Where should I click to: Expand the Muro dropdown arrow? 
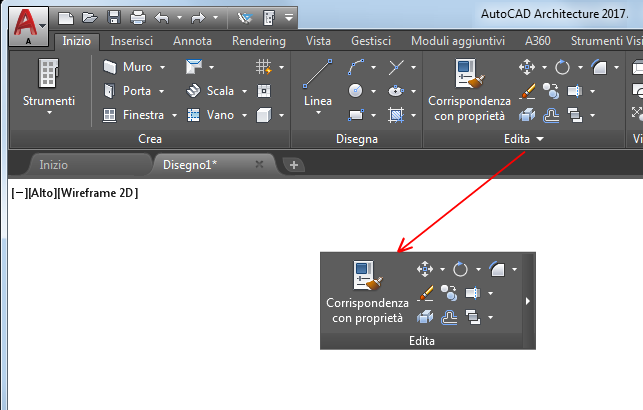click(x=162, y=67)
